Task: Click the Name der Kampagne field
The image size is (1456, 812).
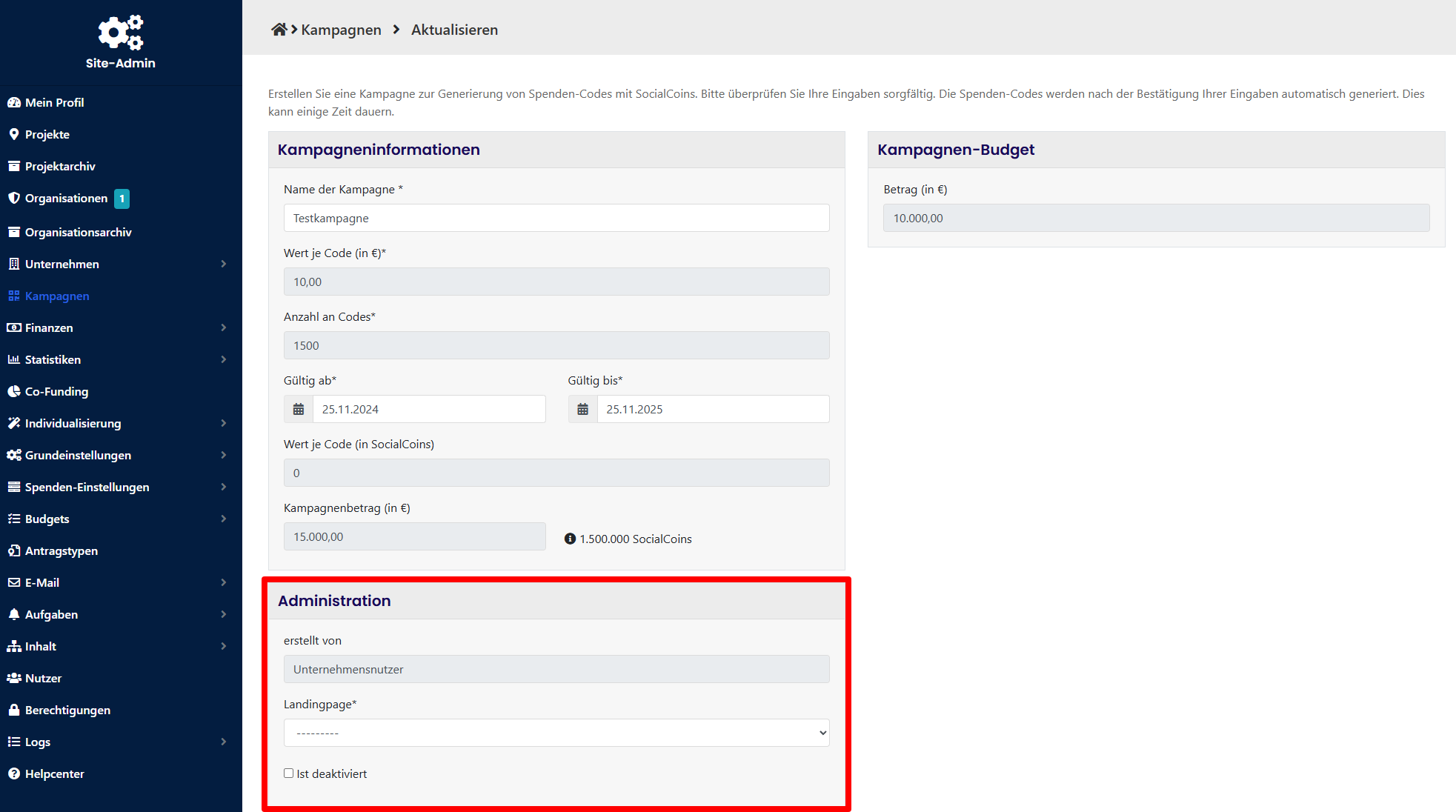Action: 556,218
